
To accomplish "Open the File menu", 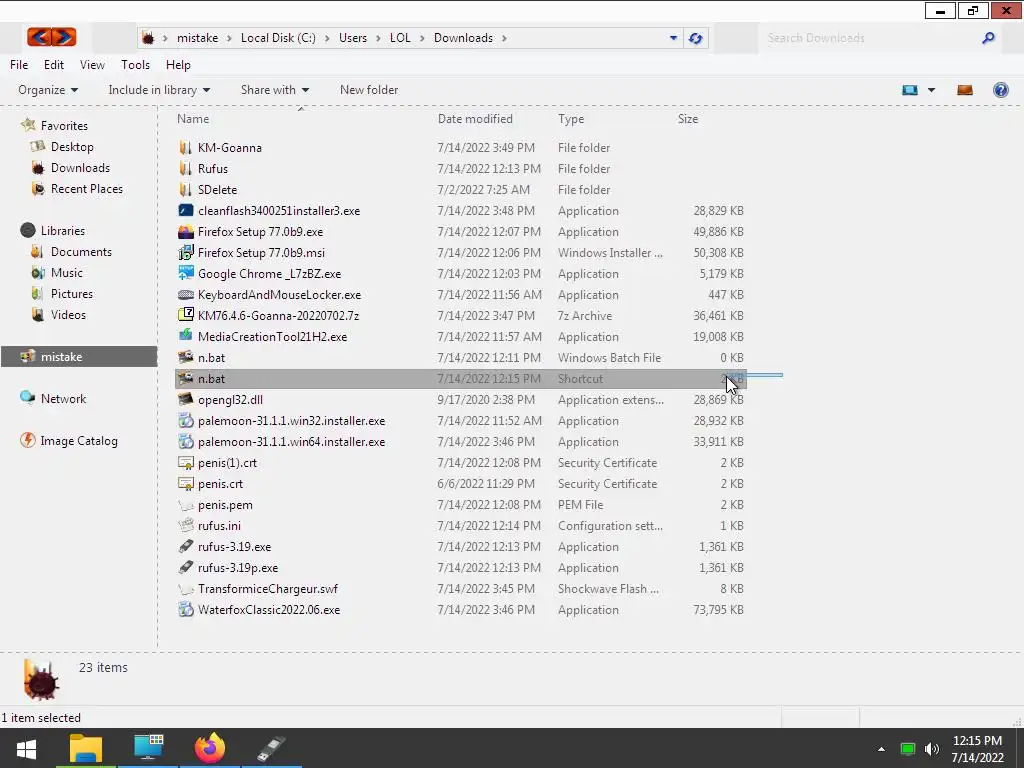I will point(19,65).
